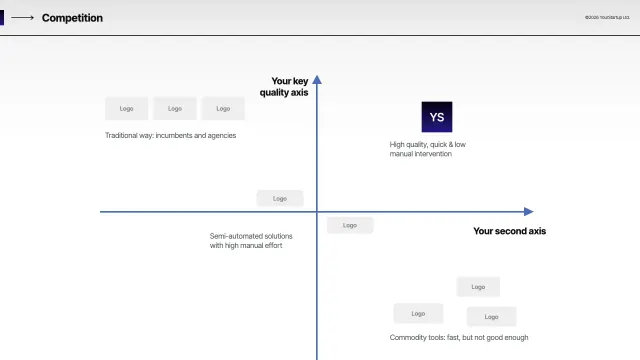Click 'Semi-automated solutions with high manual effort' text
The height and width of the screenshot is (360, 640).
point(251,241)
